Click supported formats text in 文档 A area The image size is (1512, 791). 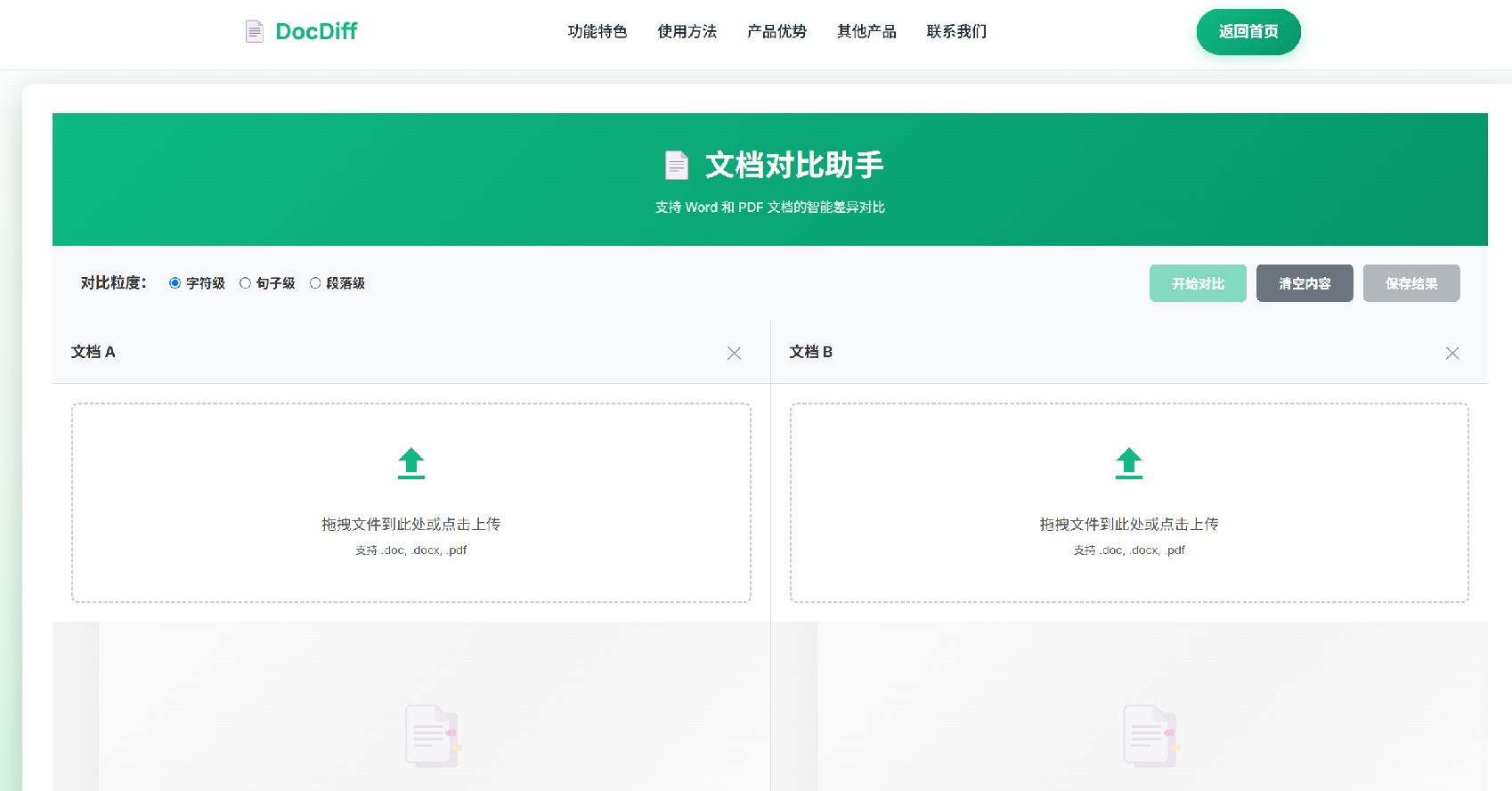pyautogui.click(x=411, y=550)
